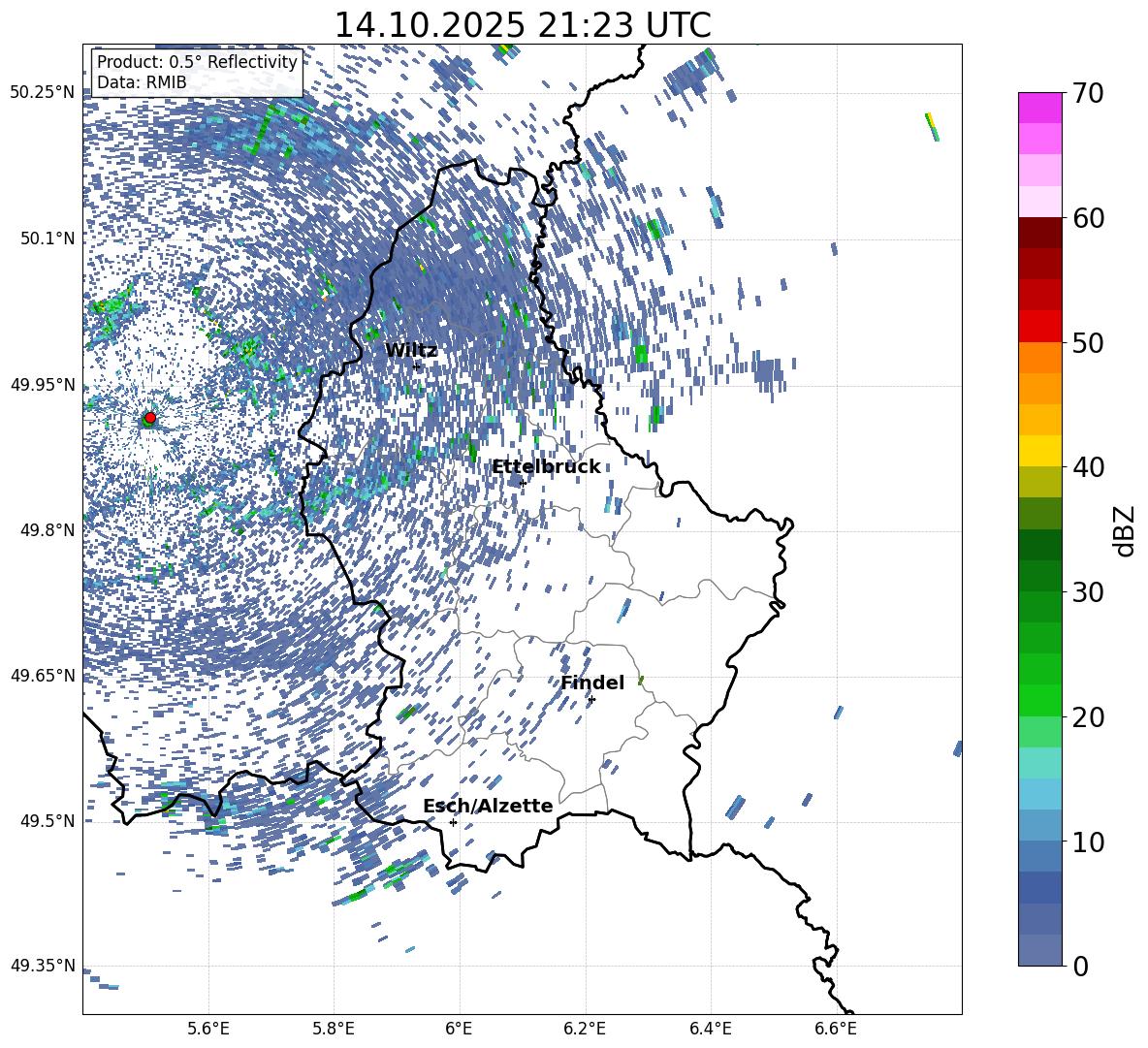Click the 49.8°N latitude label
1148x1048 pixels.
48,530
